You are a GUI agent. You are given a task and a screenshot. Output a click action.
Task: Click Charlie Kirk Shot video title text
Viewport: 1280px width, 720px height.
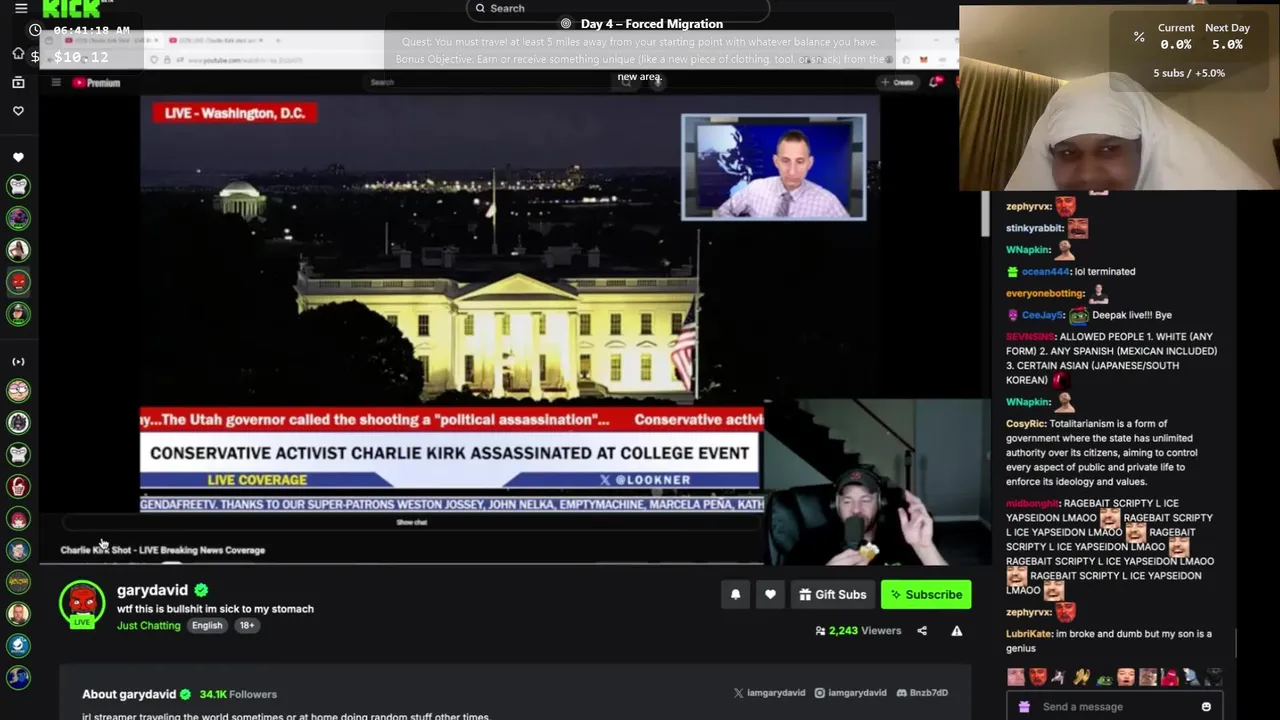pos(163,550)
